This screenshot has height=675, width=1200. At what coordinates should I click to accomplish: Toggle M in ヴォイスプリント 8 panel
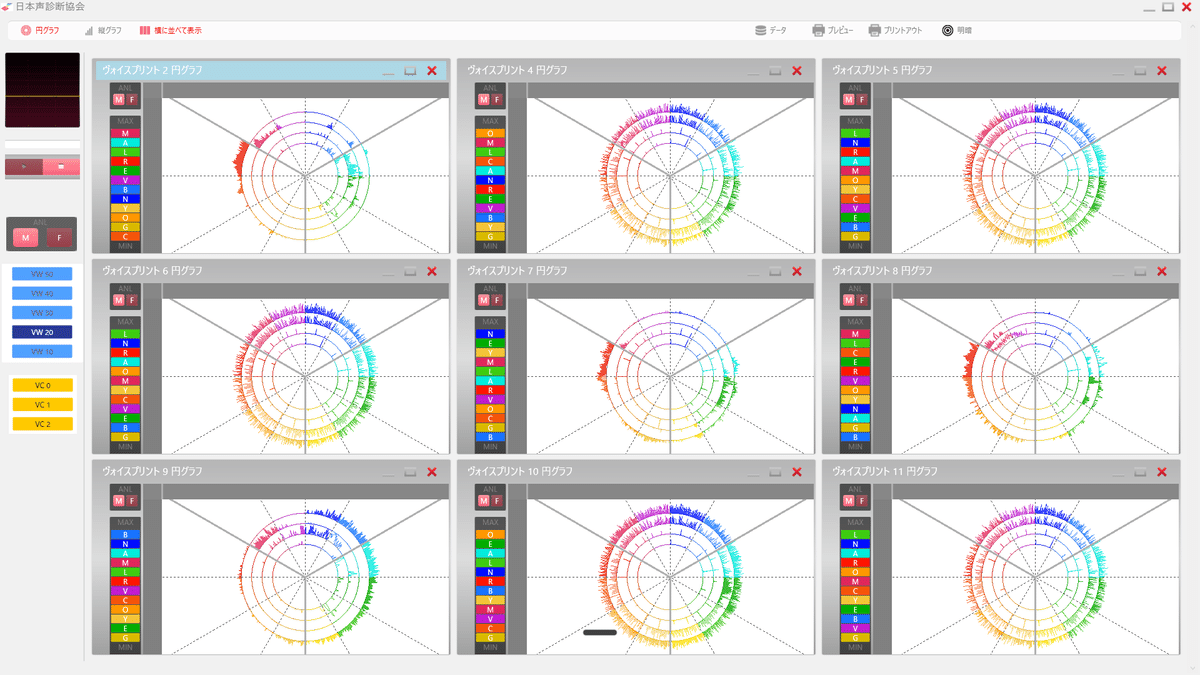(x=849, y=300)
